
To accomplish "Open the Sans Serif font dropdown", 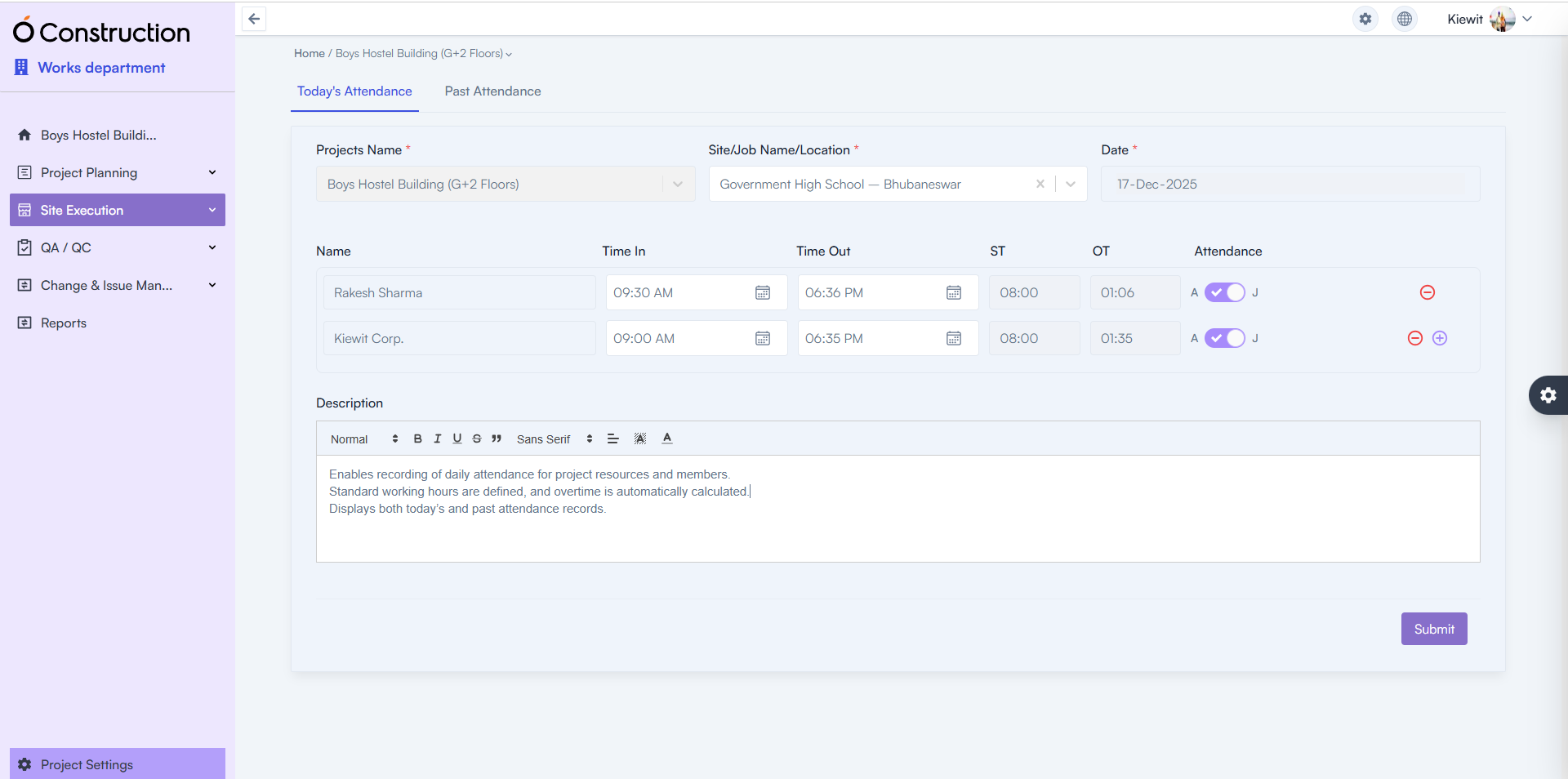I will [x=554, y=439].
